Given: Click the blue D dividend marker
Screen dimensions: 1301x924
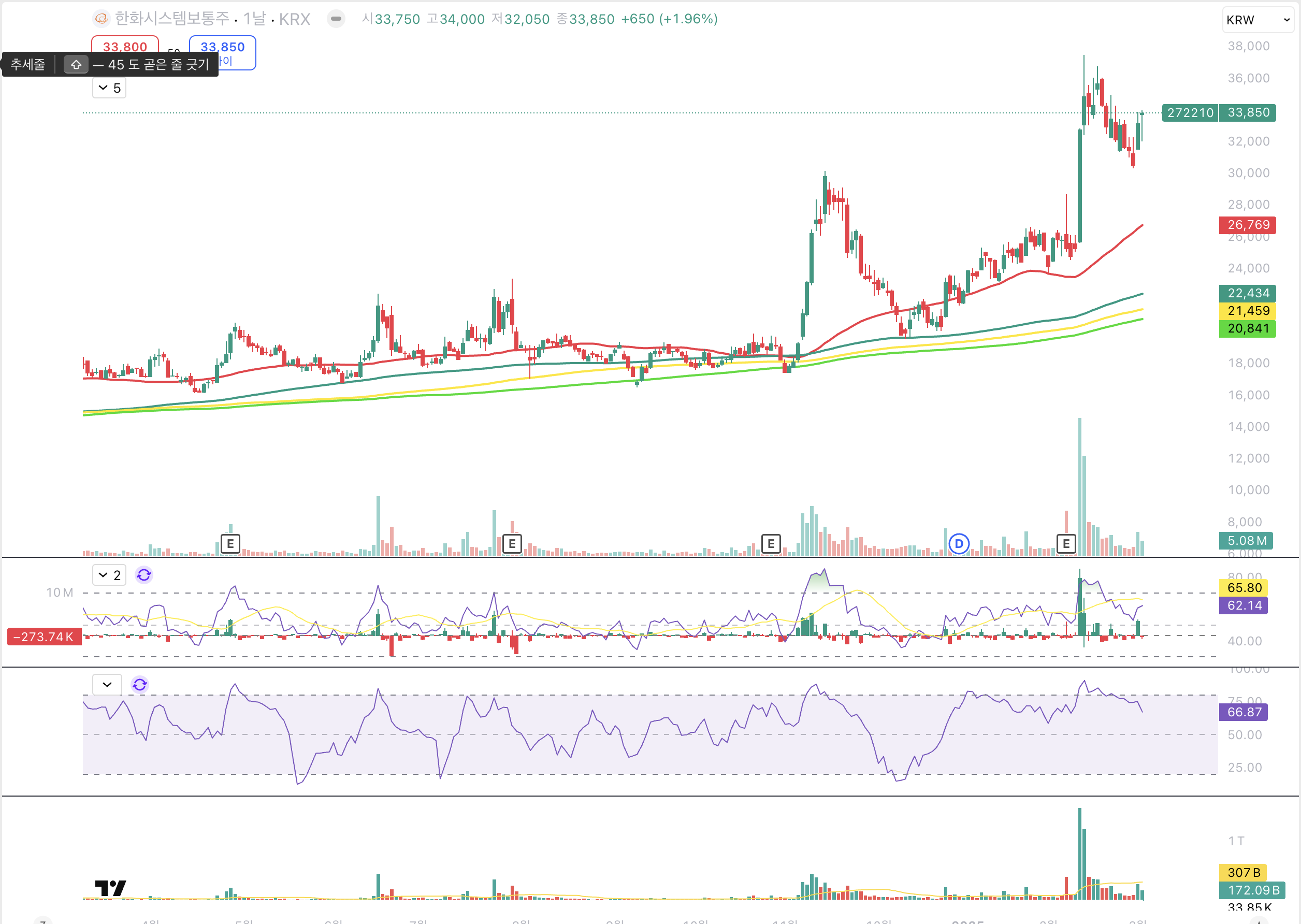Looking at the screenshot, I should [x=959, y=543].
